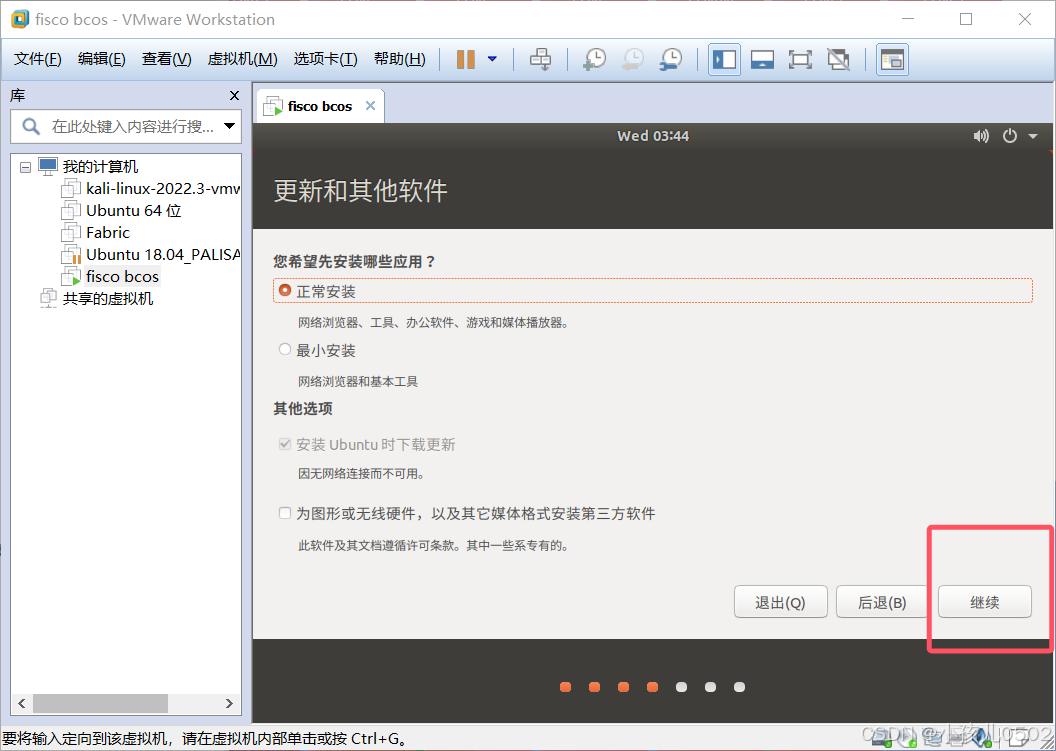This screenshot has width=1056, height=751.
Task: Open the 编辑(E) menu
Action: 102,59
